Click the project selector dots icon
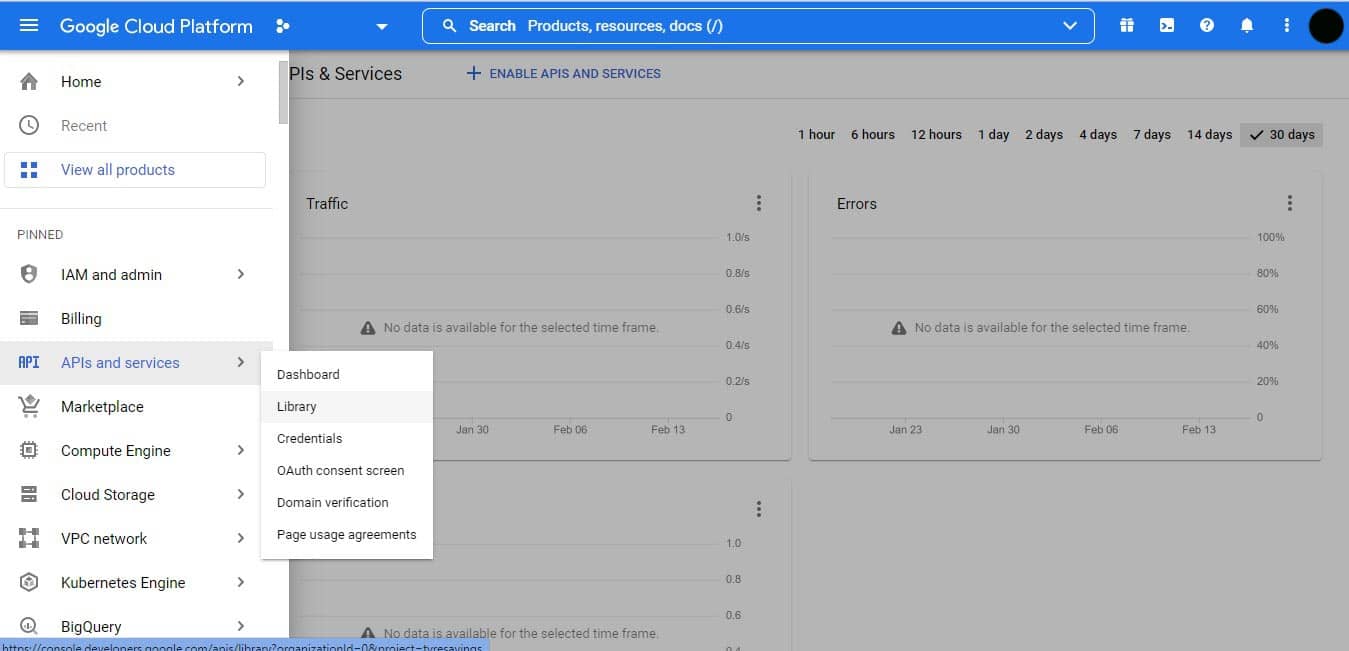1349x651 pixels. [283, 26]
